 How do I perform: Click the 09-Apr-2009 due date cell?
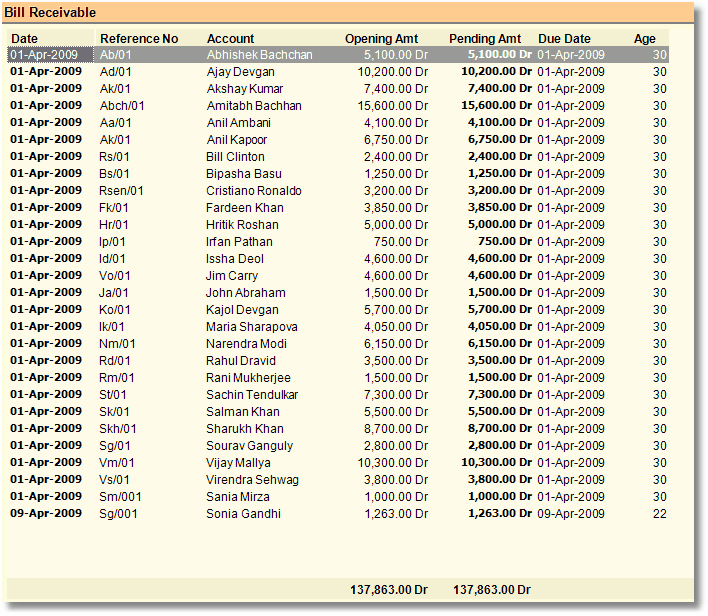point(571,514)
